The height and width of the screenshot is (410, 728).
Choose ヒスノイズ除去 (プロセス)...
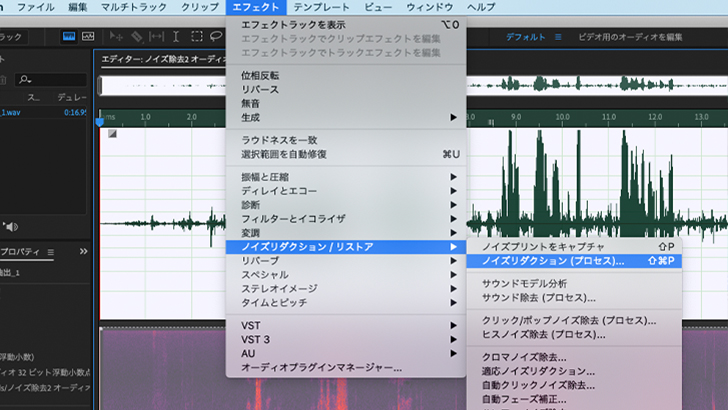[x=574, y=334]
